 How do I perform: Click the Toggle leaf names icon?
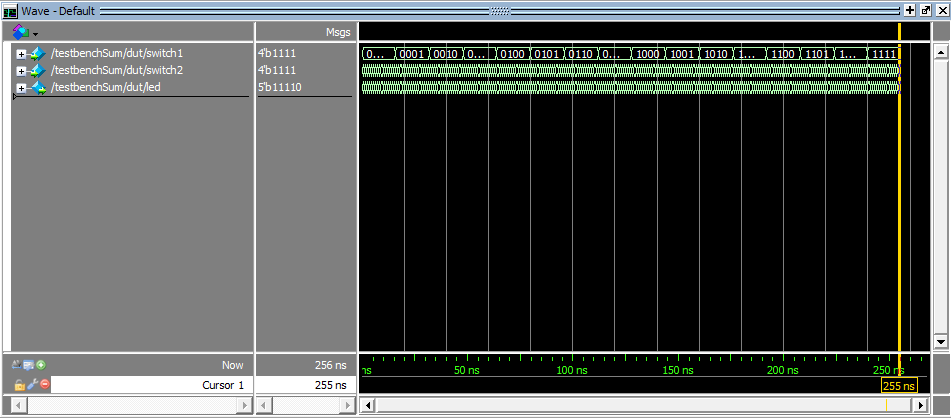(x=17, y=366)
